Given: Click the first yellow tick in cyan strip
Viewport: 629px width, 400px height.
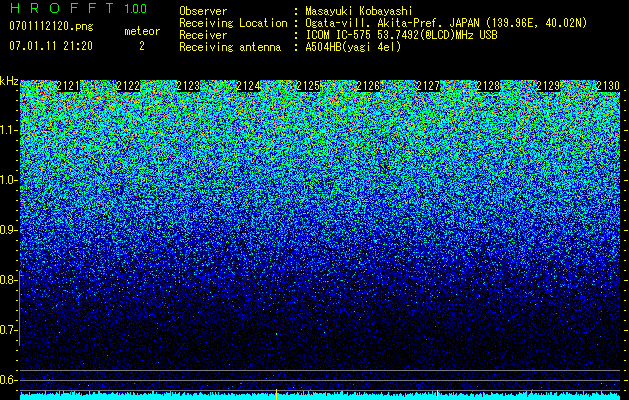Looking at the screenshot, I should click(x=276, y=394).
